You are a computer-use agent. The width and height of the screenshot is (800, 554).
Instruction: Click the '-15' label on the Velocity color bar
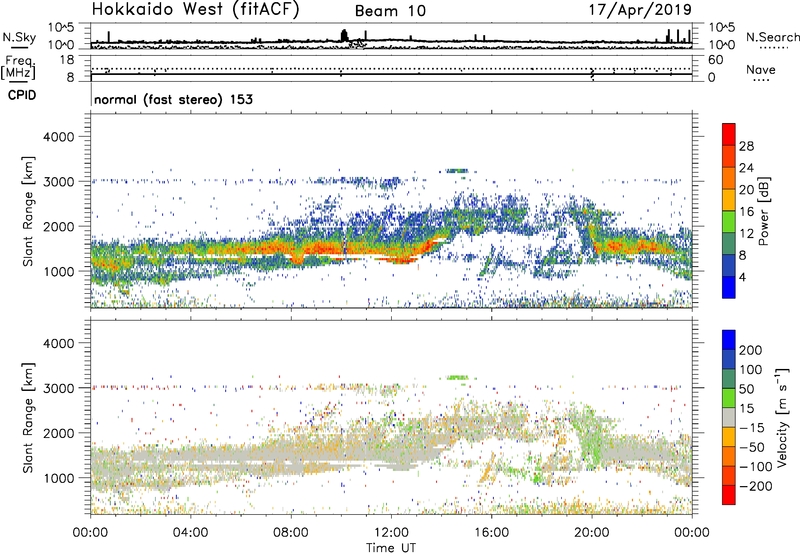coord(752,427)
